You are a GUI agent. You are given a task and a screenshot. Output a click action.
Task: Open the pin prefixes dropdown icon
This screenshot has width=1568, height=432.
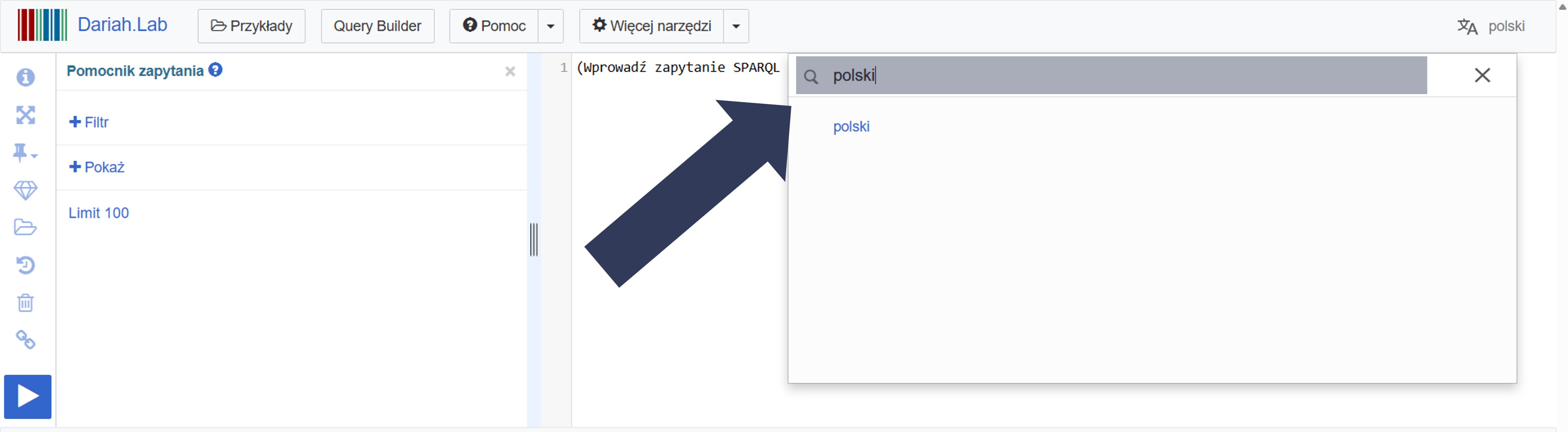click(24, 153)
